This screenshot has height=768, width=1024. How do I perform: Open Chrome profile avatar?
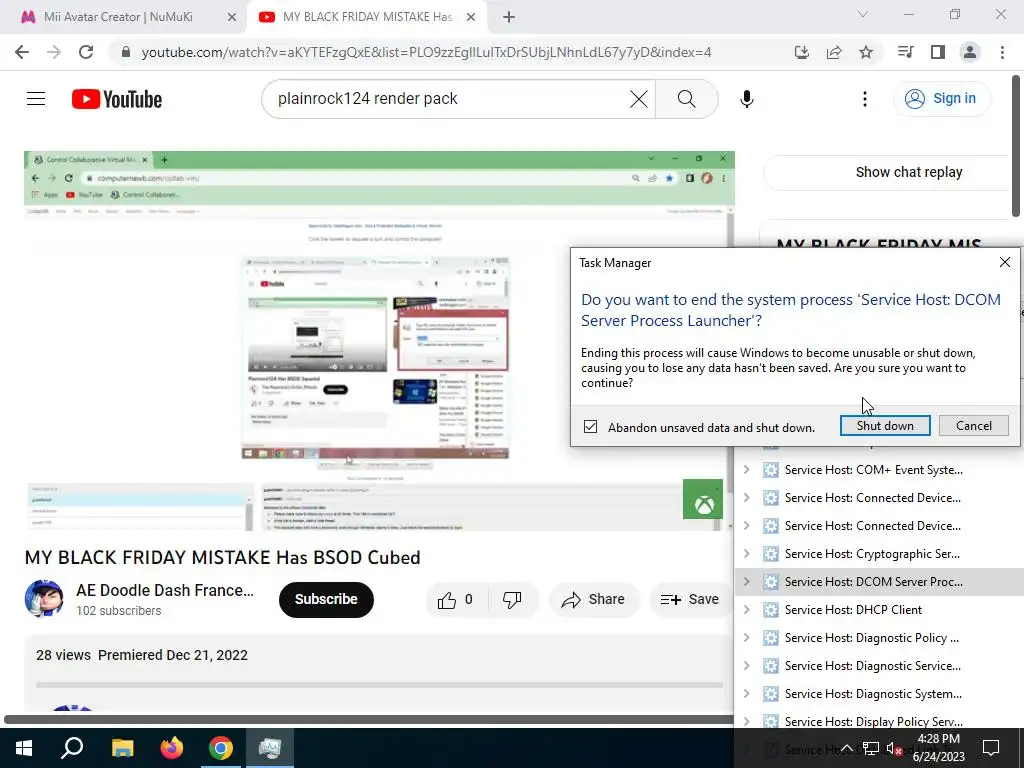click(x=970, y=52)
